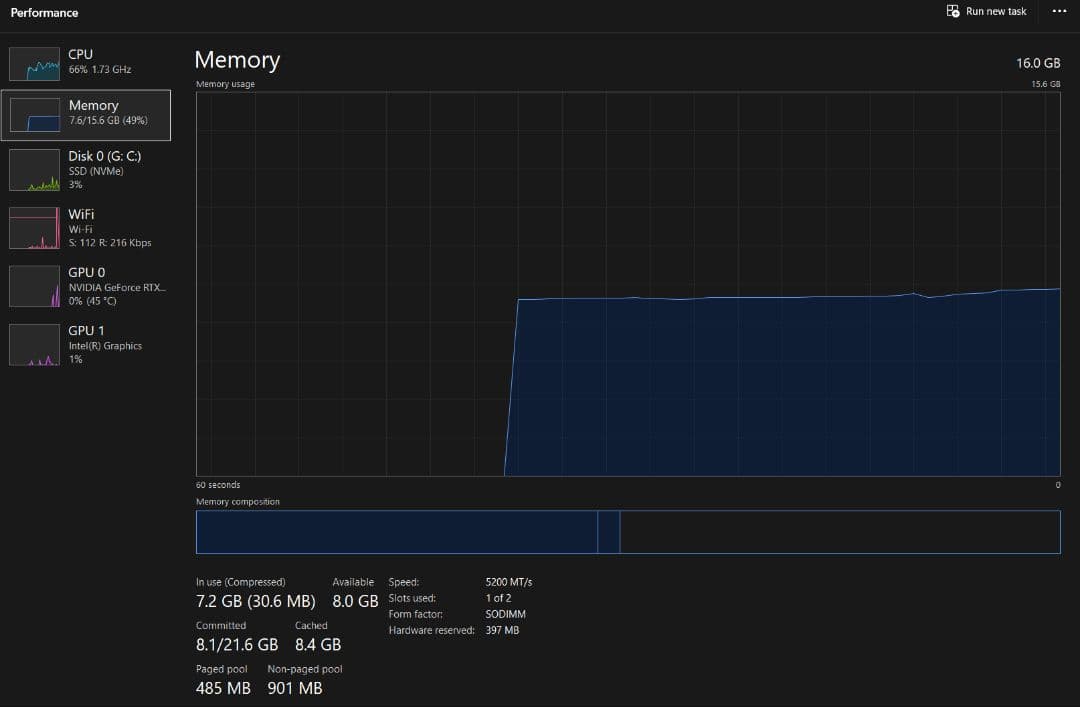1080x707 pixels.
Task: Click the 16.0 GB total memory label
Action: tap(1037, 63)
